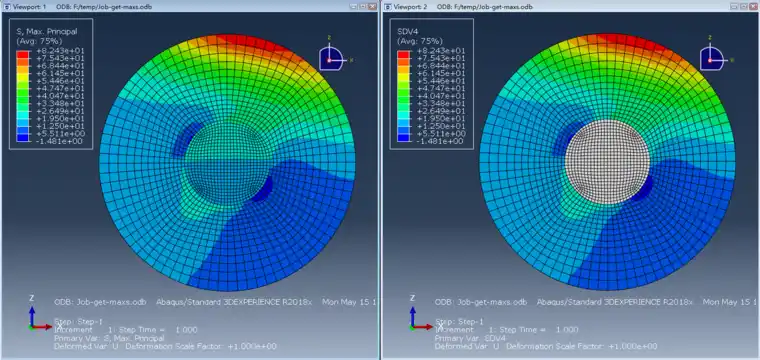Select the 3D compass in Viewport 2
Image resolution: width=760 pixels, height=360 pixels.
[711, 58]
